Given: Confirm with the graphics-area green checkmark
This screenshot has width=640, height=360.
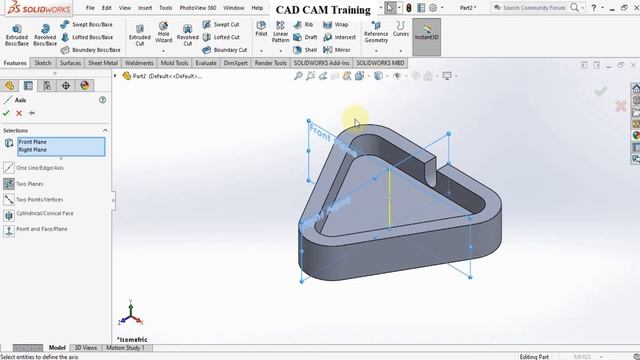Looking at the screenshot, I should click(600, 91).
